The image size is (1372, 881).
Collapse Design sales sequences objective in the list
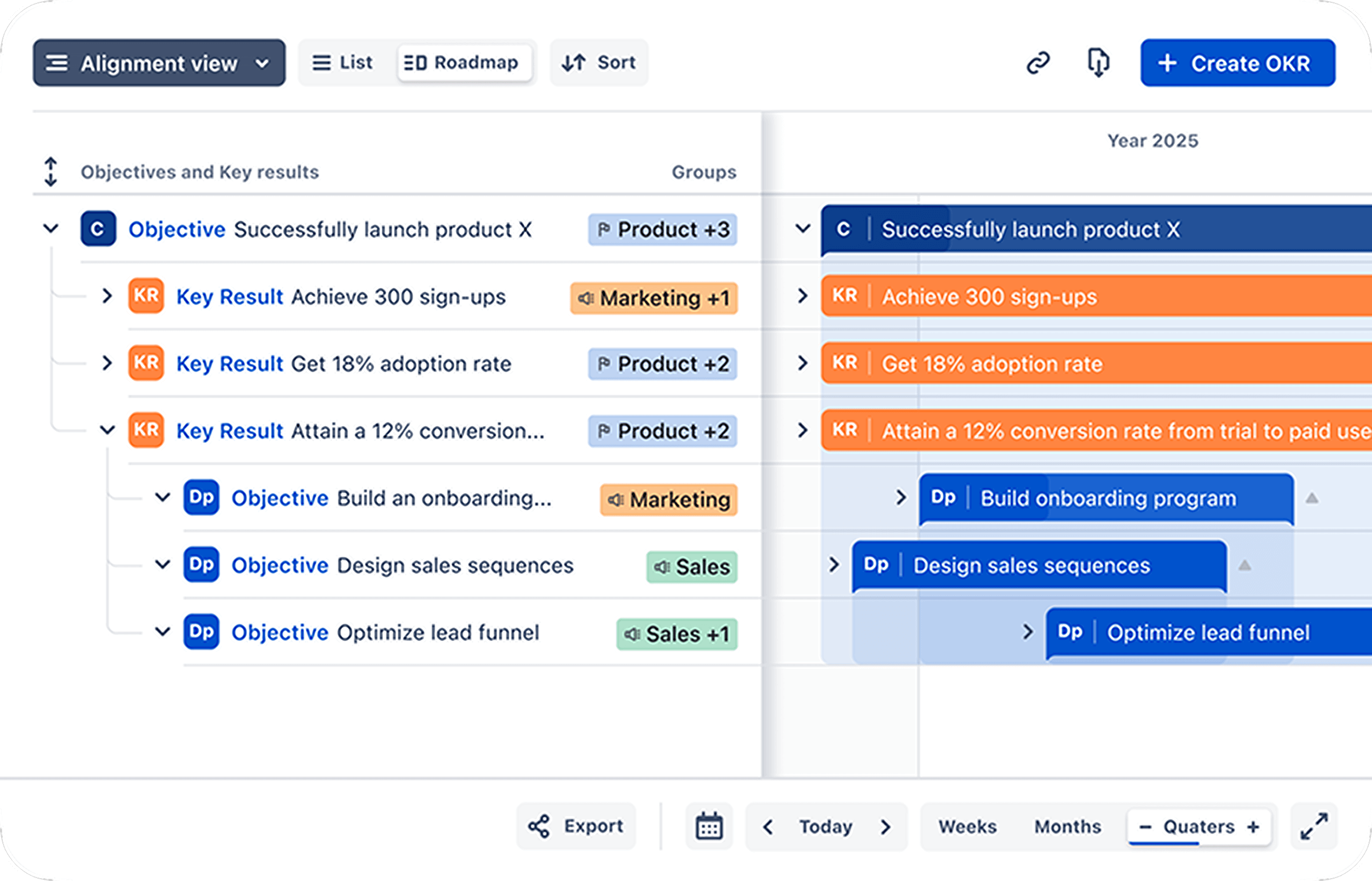coord(163,565)
